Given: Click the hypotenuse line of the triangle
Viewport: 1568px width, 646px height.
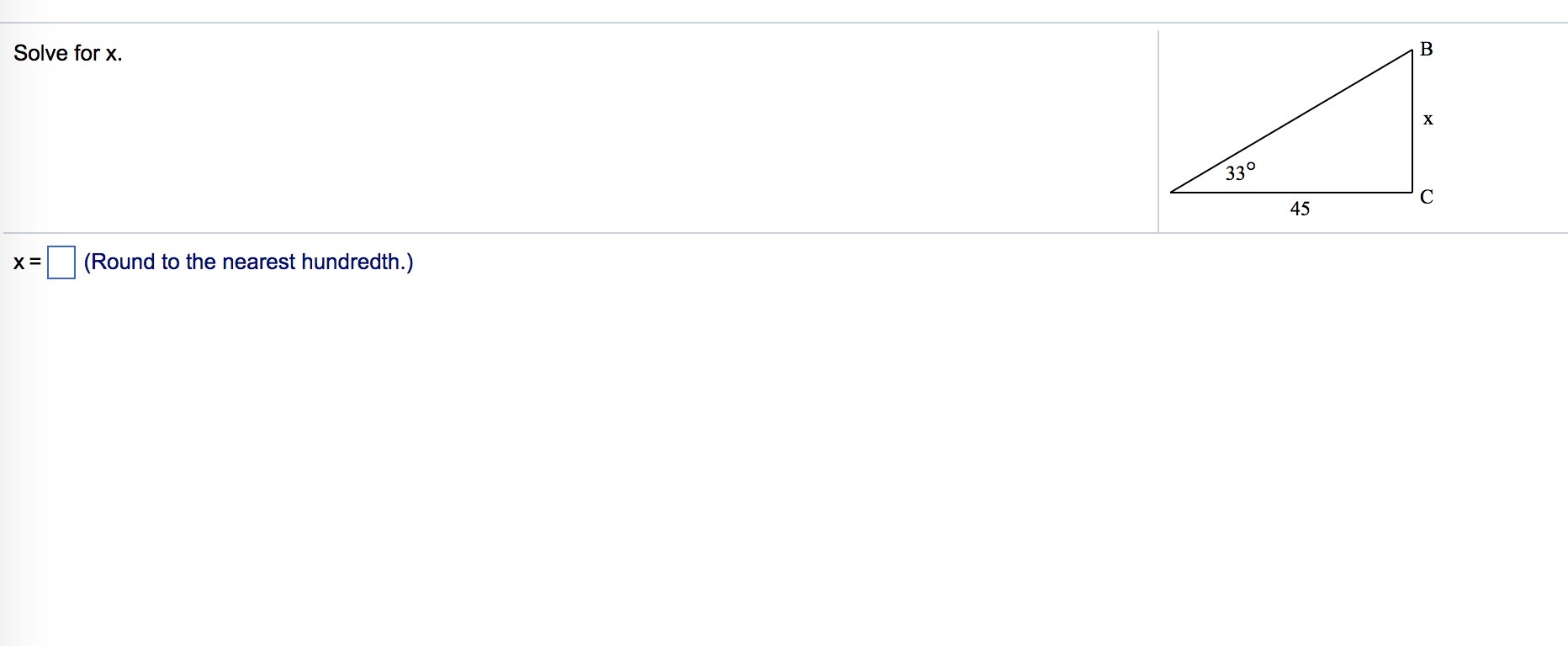Looking at the screenshot, I should (x=1291, y=121).
